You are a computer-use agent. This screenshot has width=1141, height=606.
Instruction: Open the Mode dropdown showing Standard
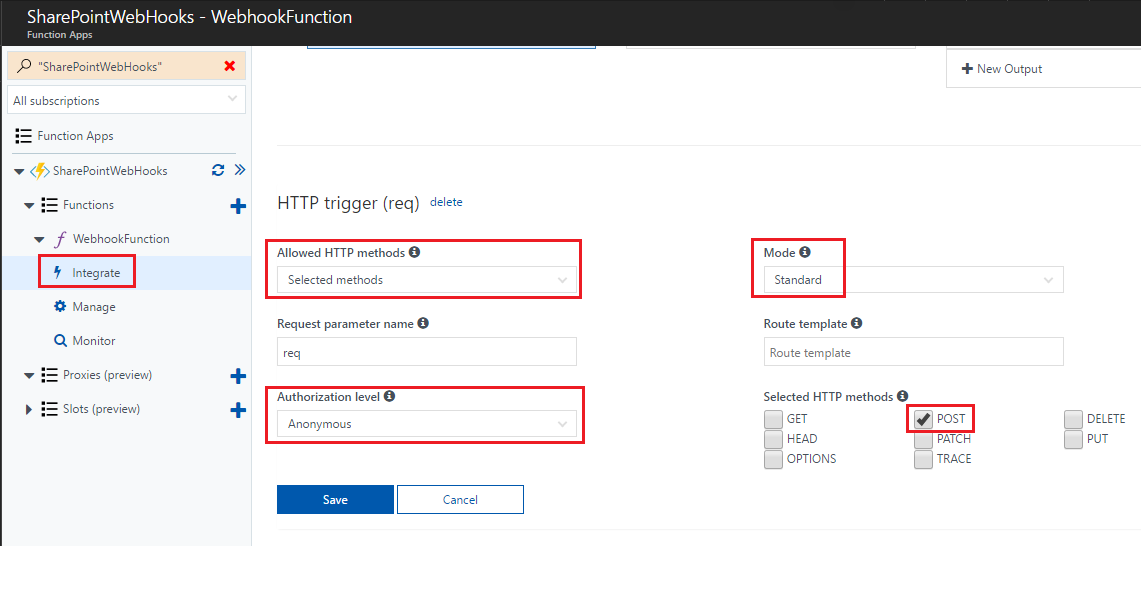click(x=913, y=280)
